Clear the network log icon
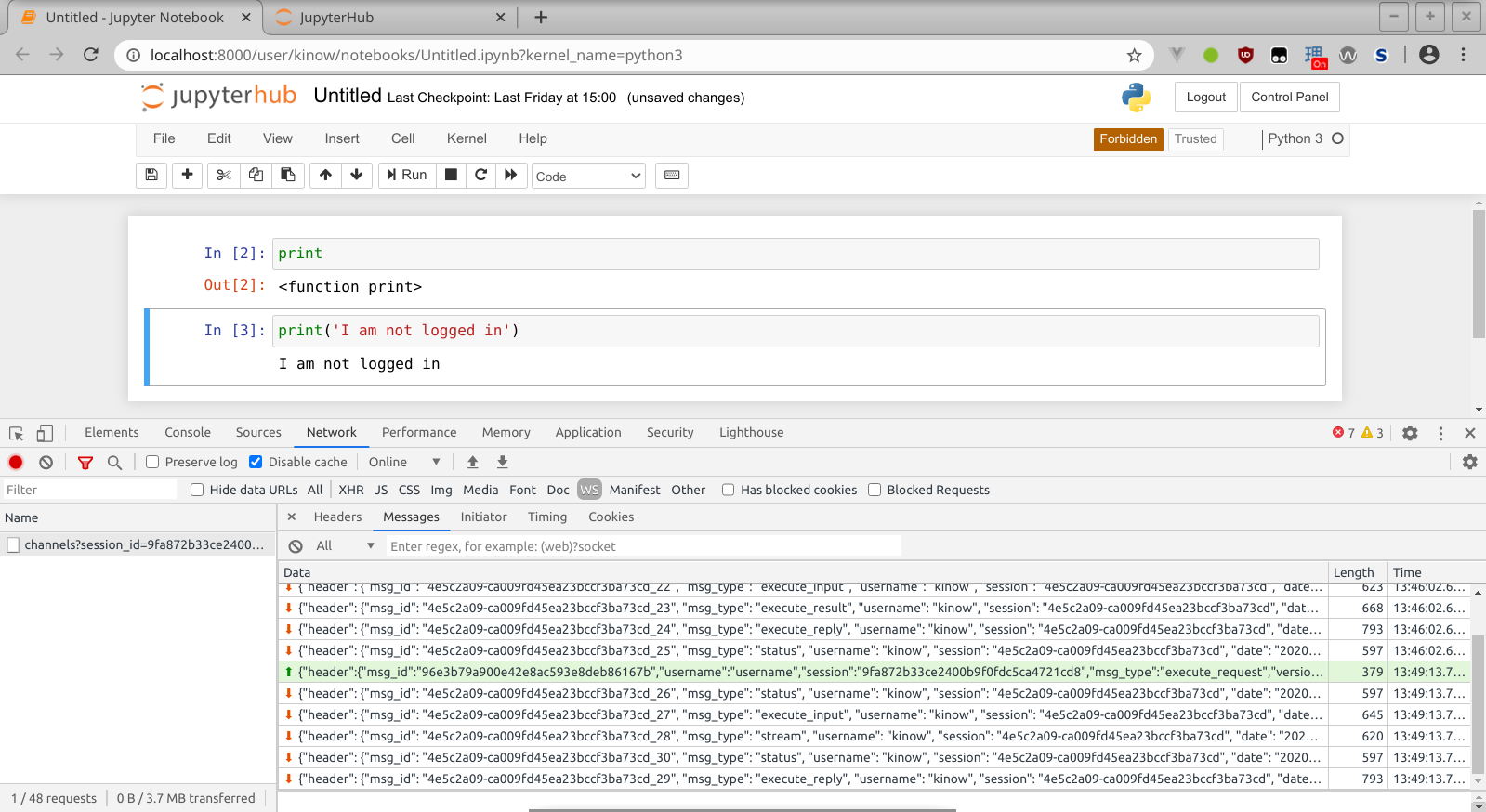The height and width of the screenshot is (812, 1486). click(x=46, y=462)
